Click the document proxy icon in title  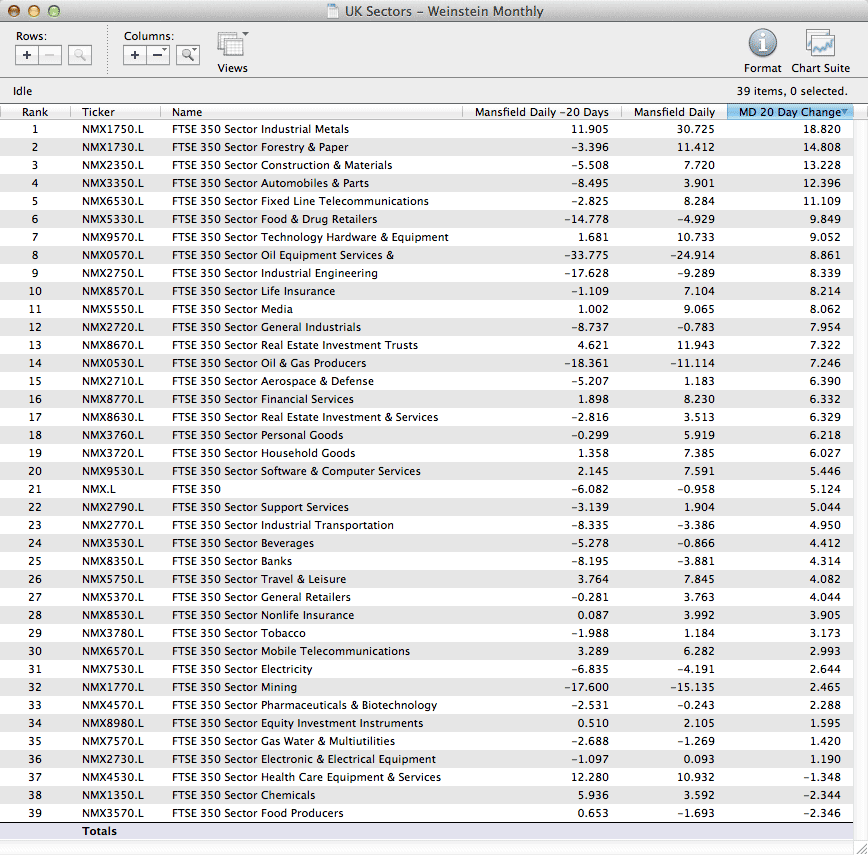[334, 12]
